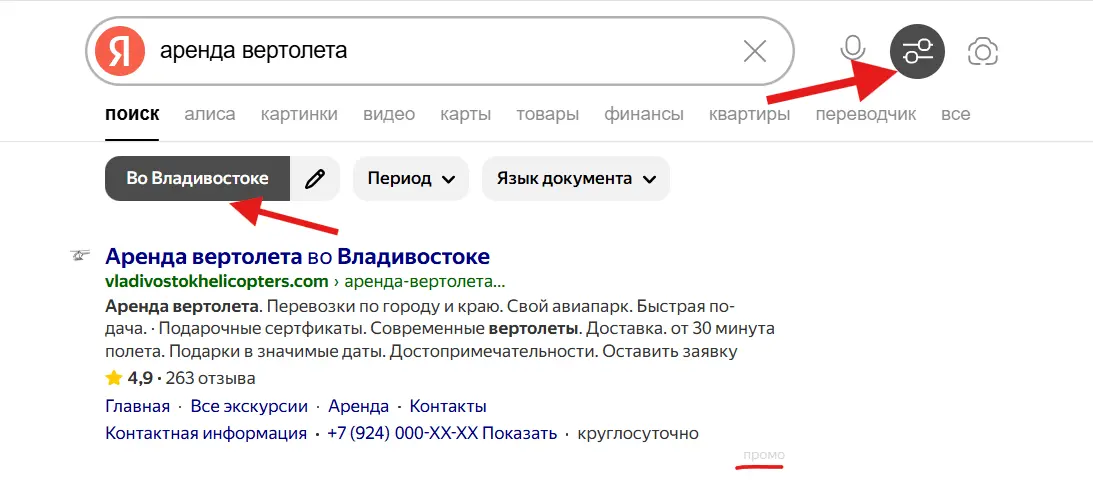Viewport: 1093px width, 490px height.
Task: Switch to the 'картинки' tab
Action: point(299,114)
